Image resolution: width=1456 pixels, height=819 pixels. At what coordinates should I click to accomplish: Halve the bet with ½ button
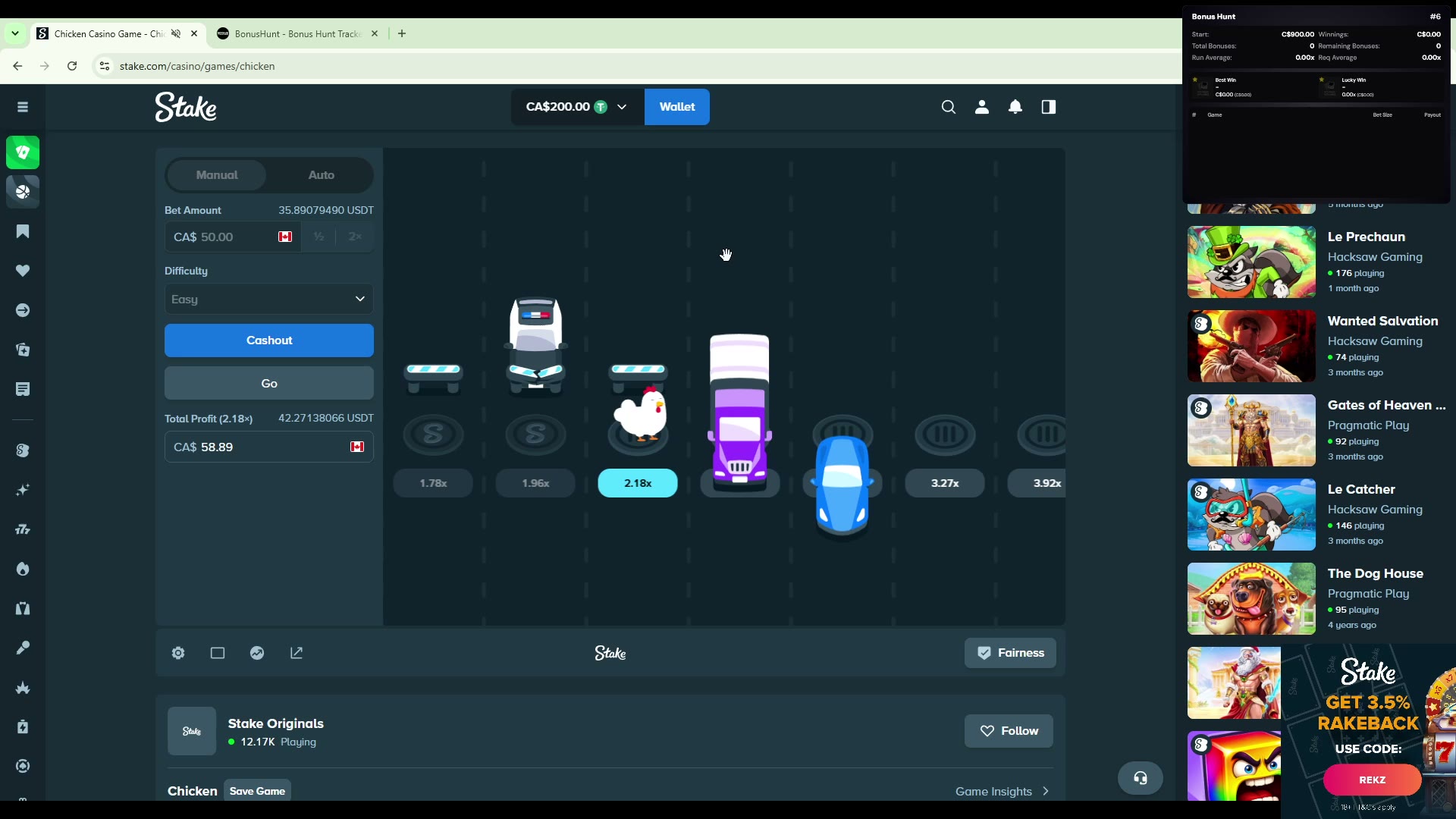point(319,237)
